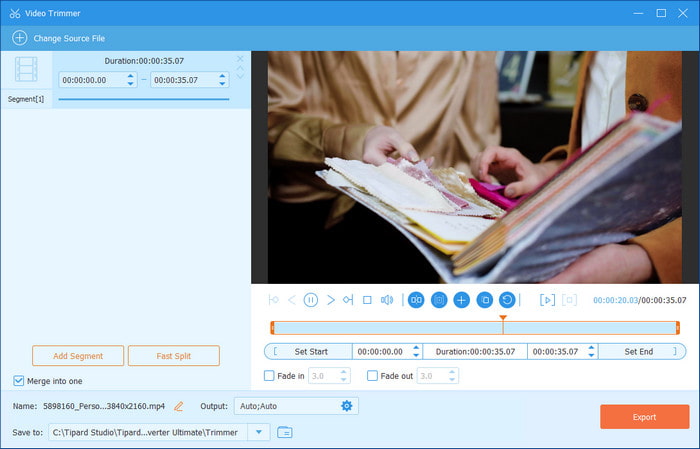Click the video preview frame
Viewport: 700px width, 449px height.
click(x=475, y=167)
